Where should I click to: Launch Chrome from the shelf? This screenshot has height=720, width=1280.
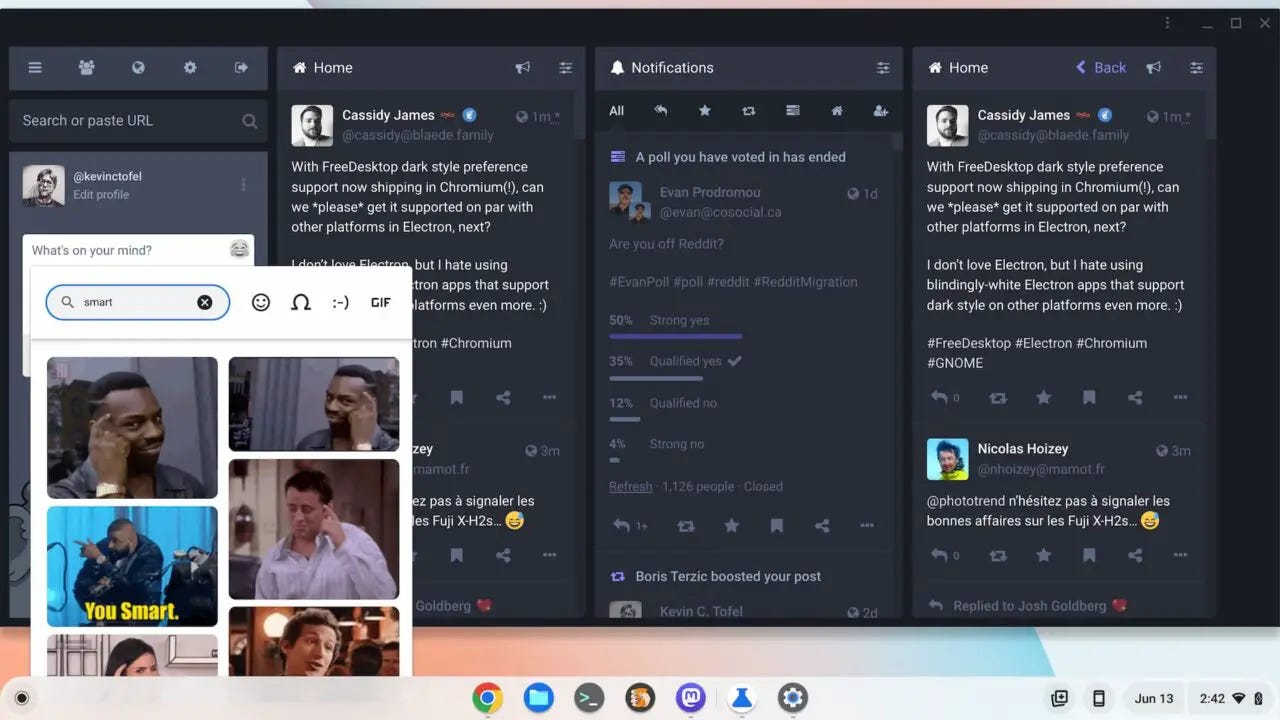pyautogui.click(x=488, y=698)
